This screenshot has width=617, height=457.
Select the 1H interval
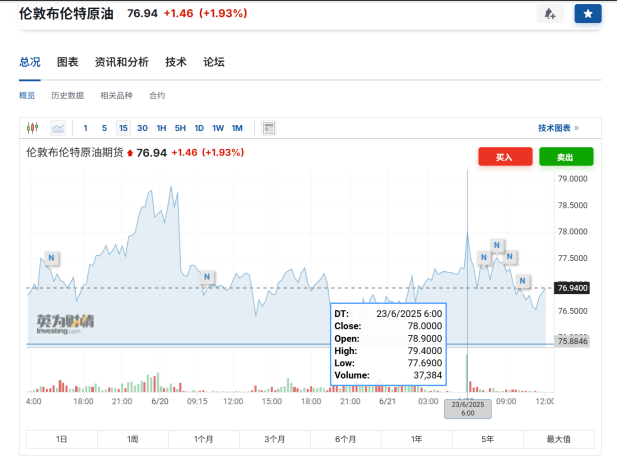(x=161, y=128)
